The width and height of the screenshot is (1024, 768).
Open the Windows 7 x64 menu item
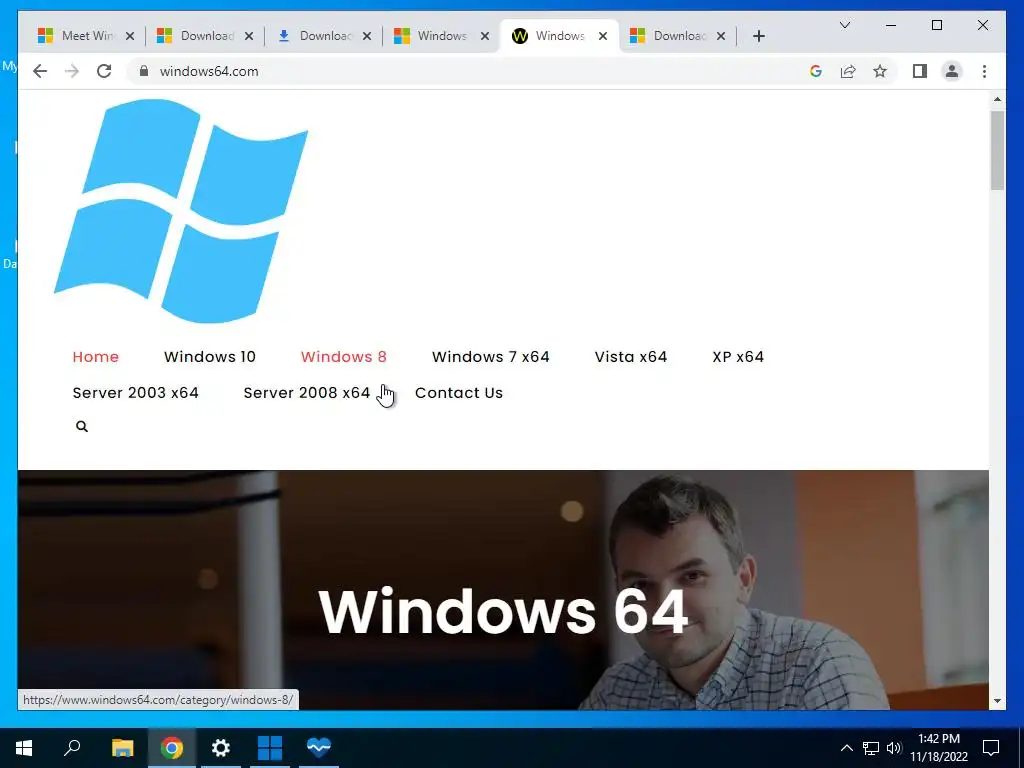point(490,357)
